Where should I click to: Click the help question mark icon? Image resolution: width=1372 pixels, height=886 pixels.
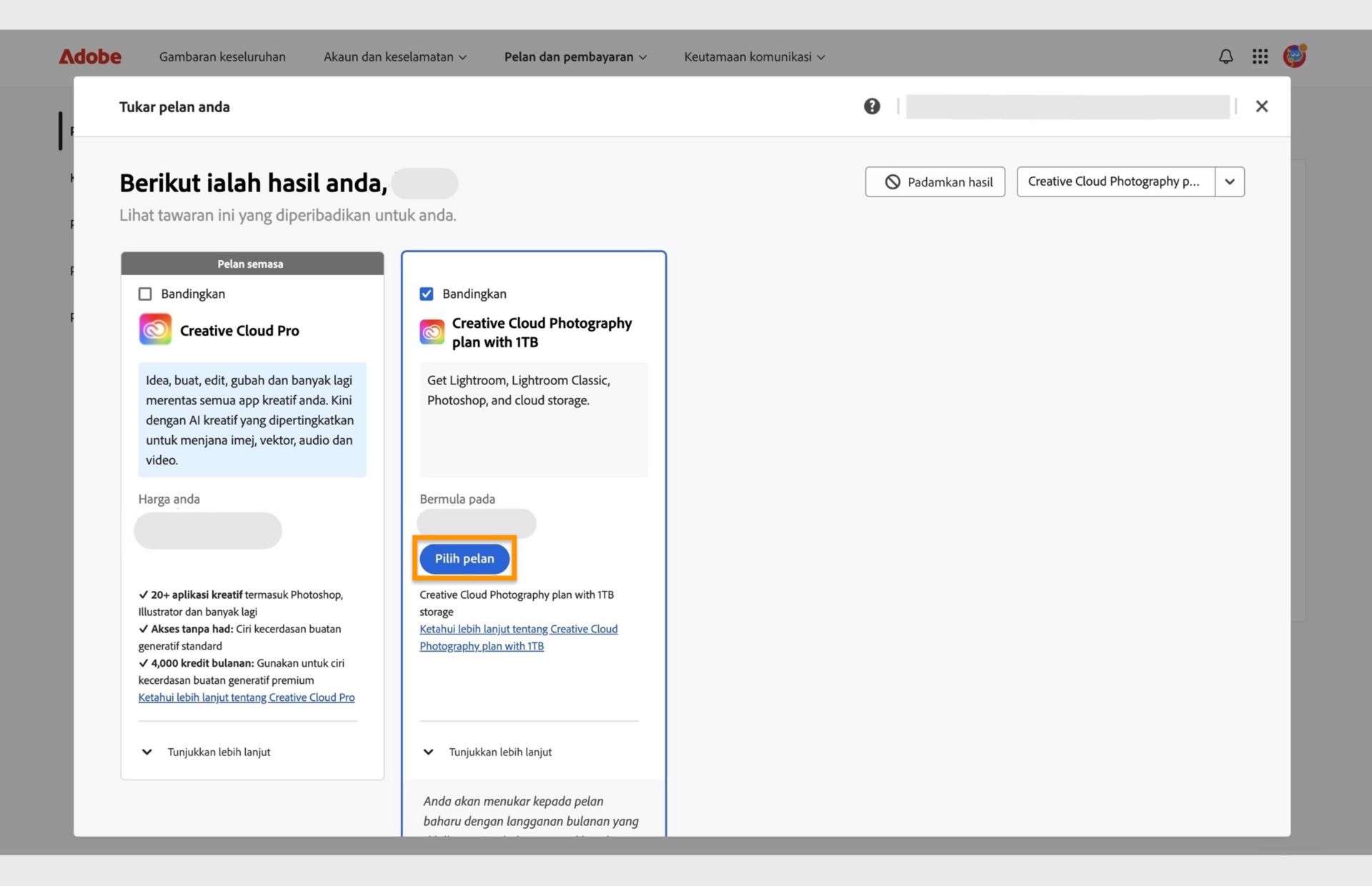872,106
